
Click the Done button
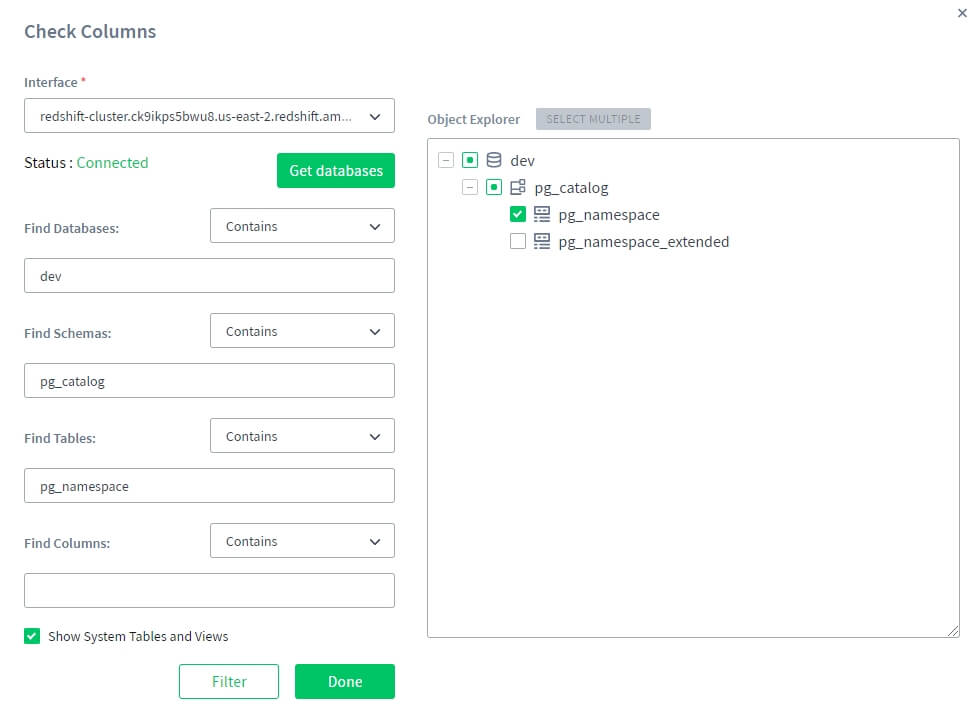[344, 681]
